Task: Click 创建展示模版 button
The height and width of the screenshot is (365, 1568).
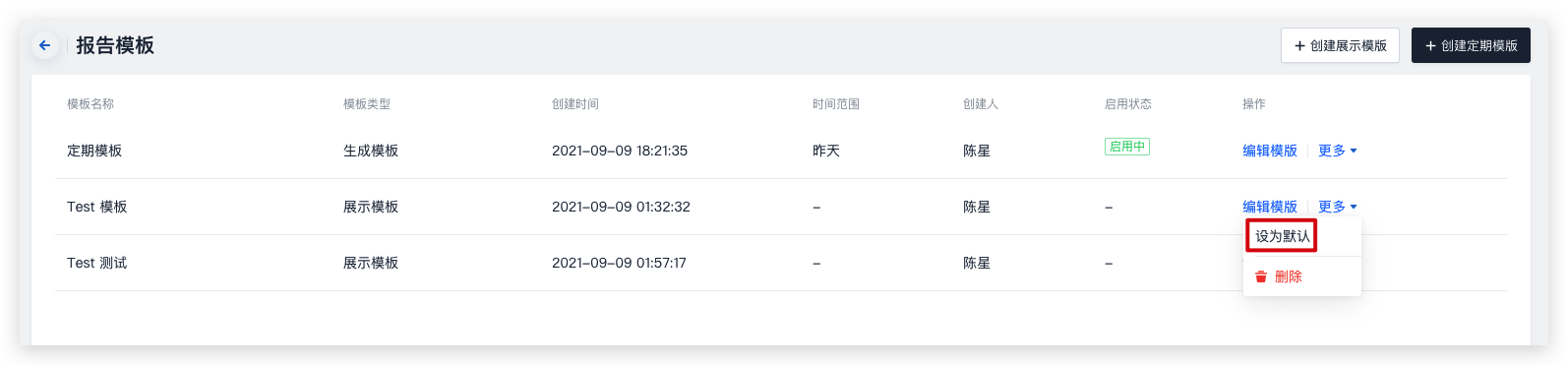Action: coord(1340,45)
